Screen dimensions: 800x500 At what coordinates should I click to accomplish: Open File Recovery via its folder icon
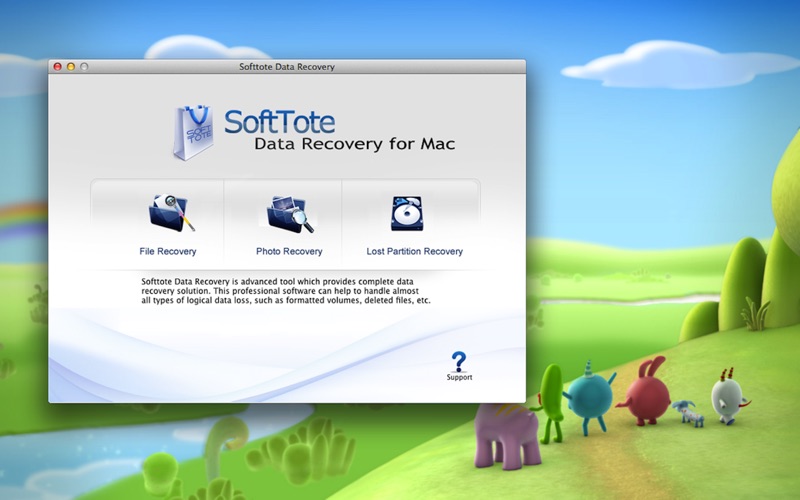point(171,214)
